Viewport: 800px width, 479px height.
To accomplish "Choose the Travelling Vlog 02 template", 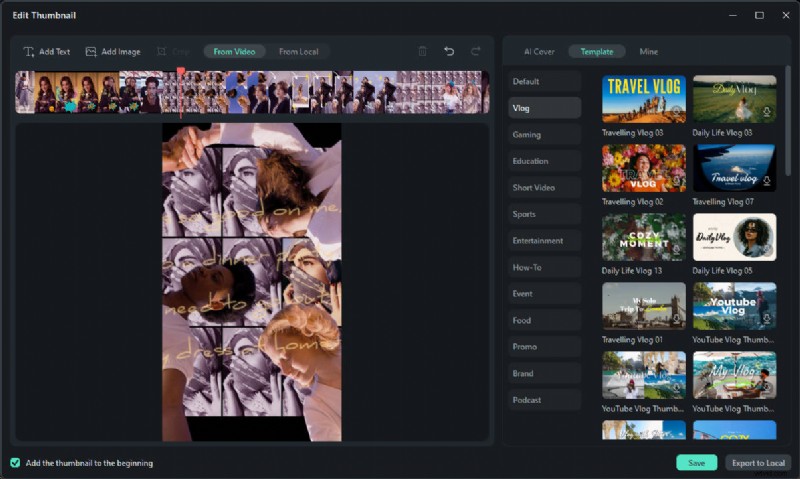I will [x=644, y=168].
